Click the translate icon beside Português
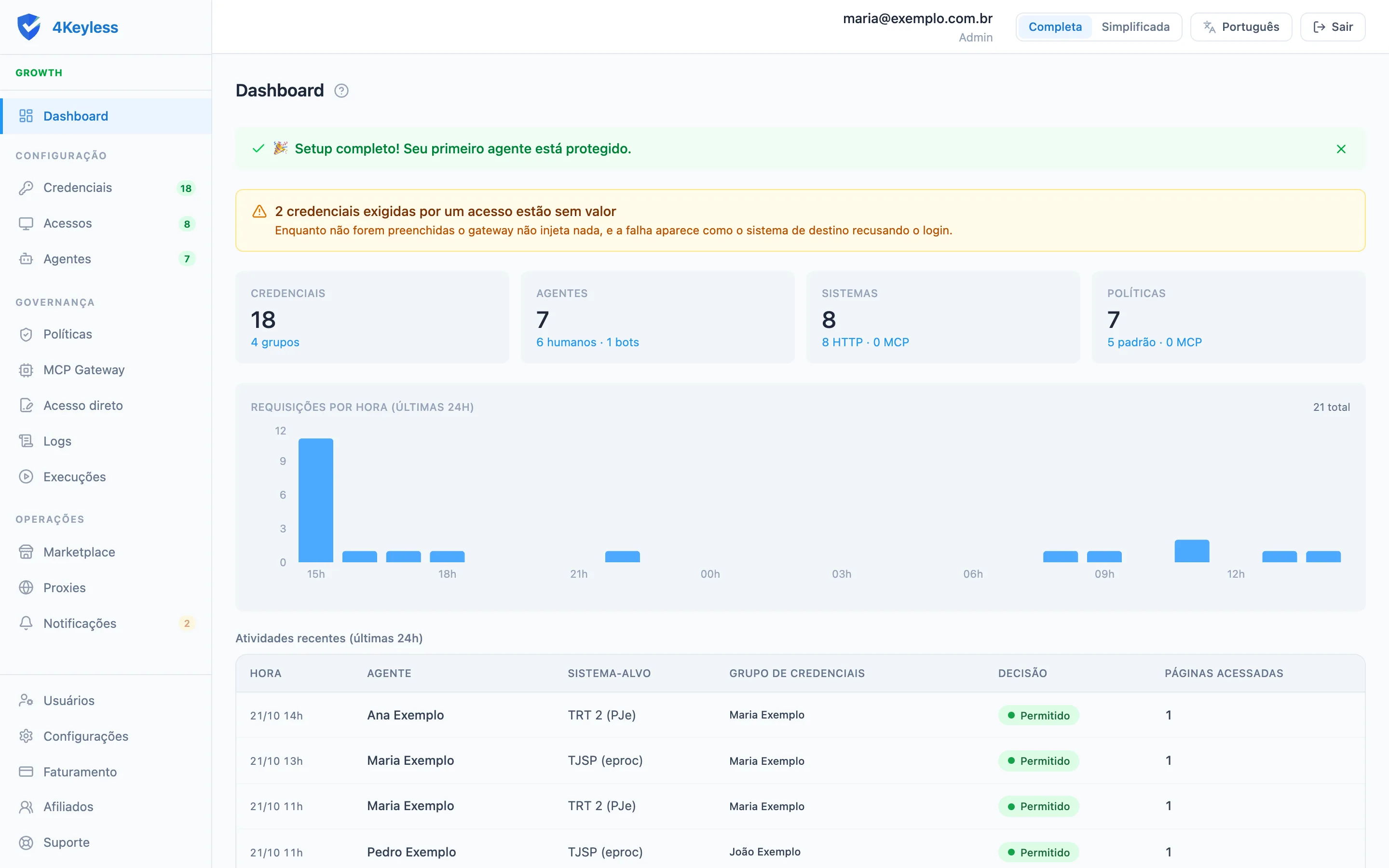Image resolution: width=1389 pixels, height=868 pixels. [1210, 27]
